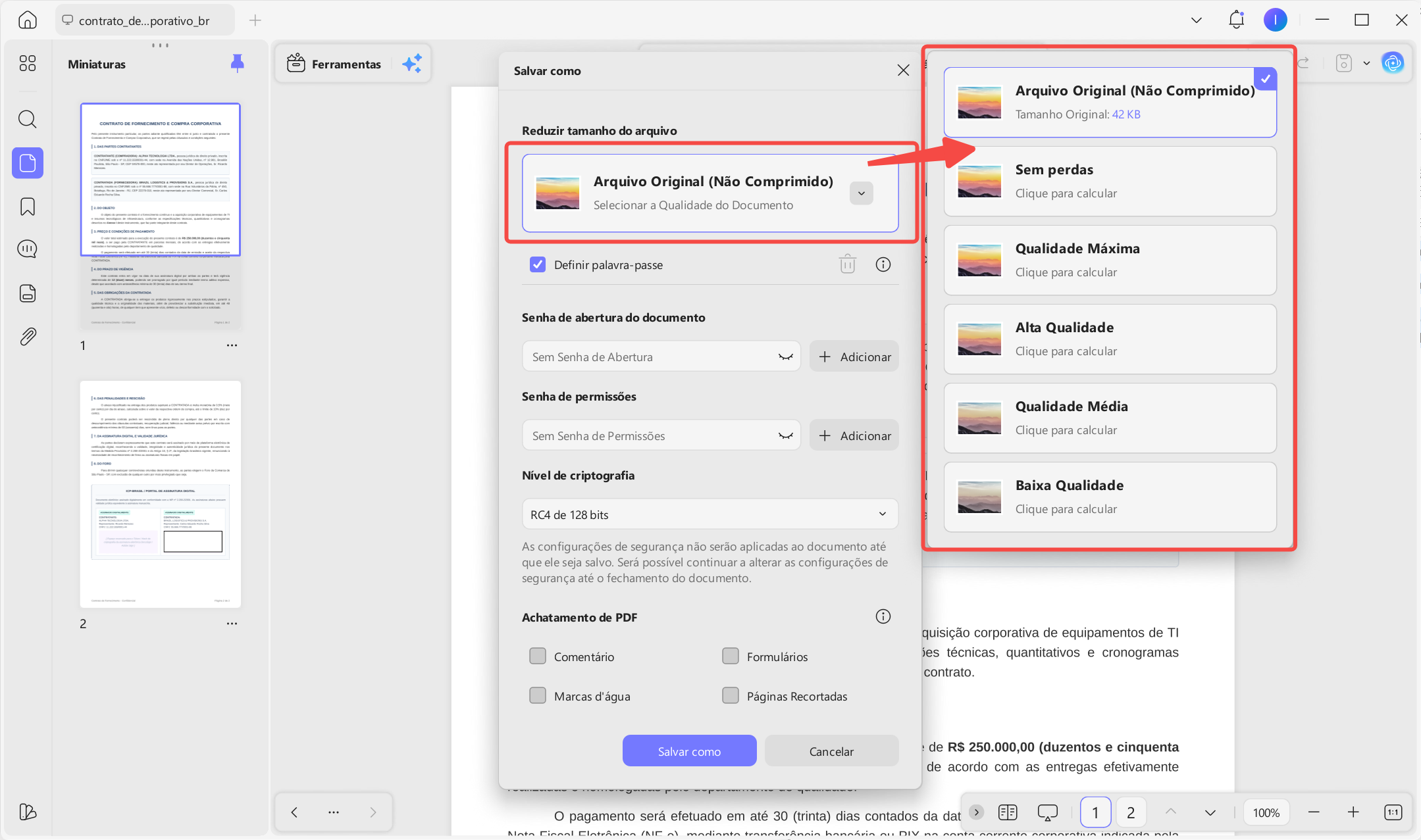The image size is (1421, 840).
Task: Open the Bookmarks panel icon
Action: pos(28,207)
